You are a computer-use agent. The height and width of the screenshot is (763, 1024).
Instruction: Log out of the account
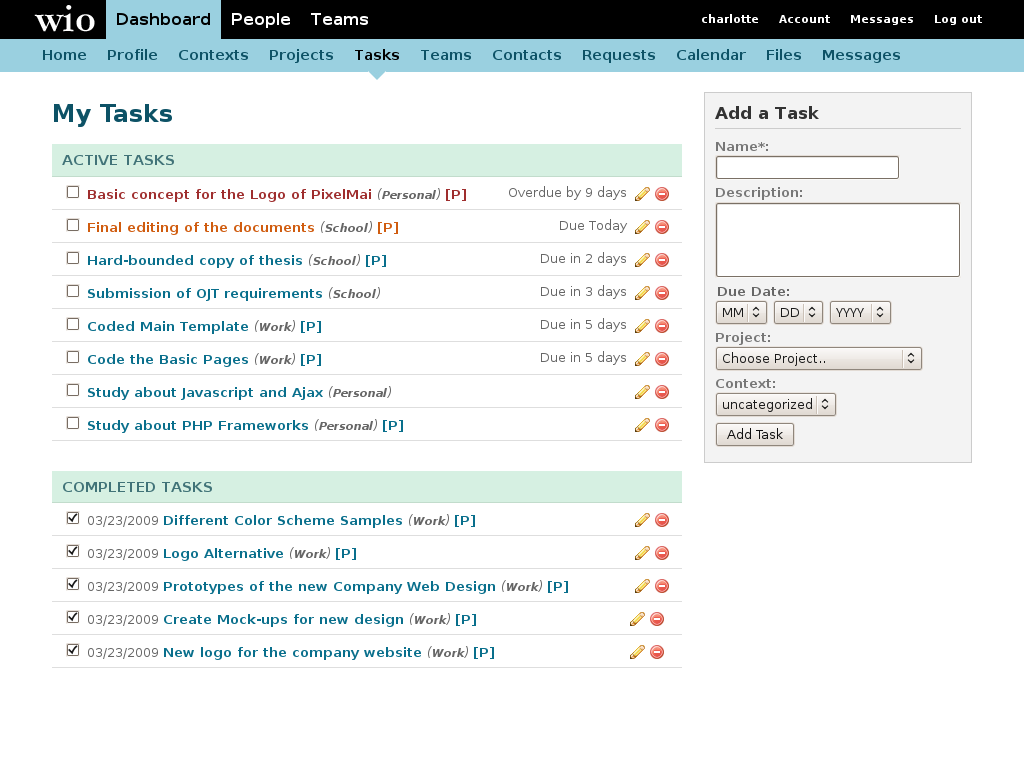pyautogui.click(x=958, y=20)
